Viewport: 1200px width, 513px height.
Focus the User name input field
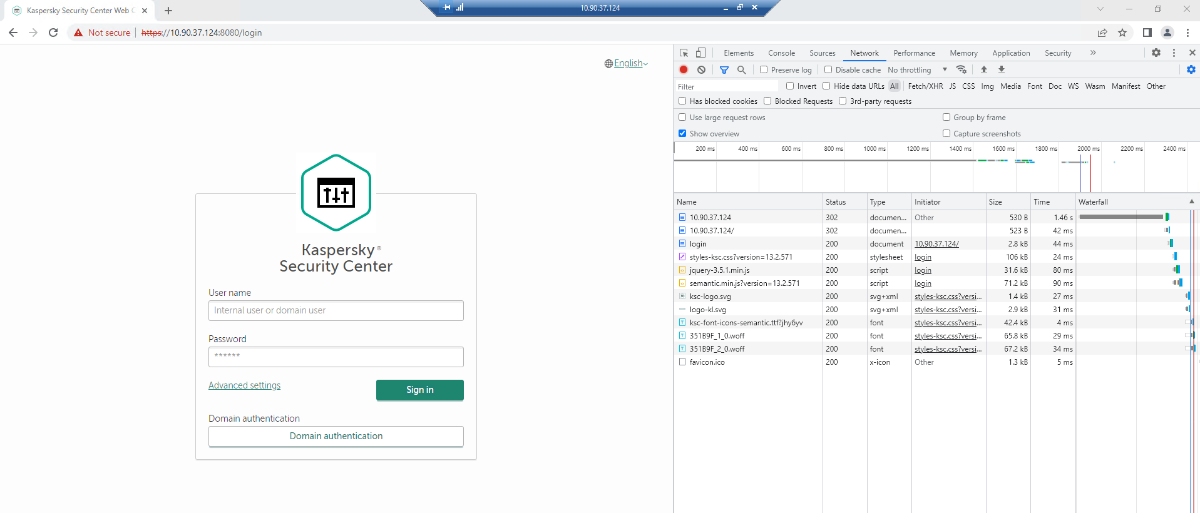coord(336,310)
